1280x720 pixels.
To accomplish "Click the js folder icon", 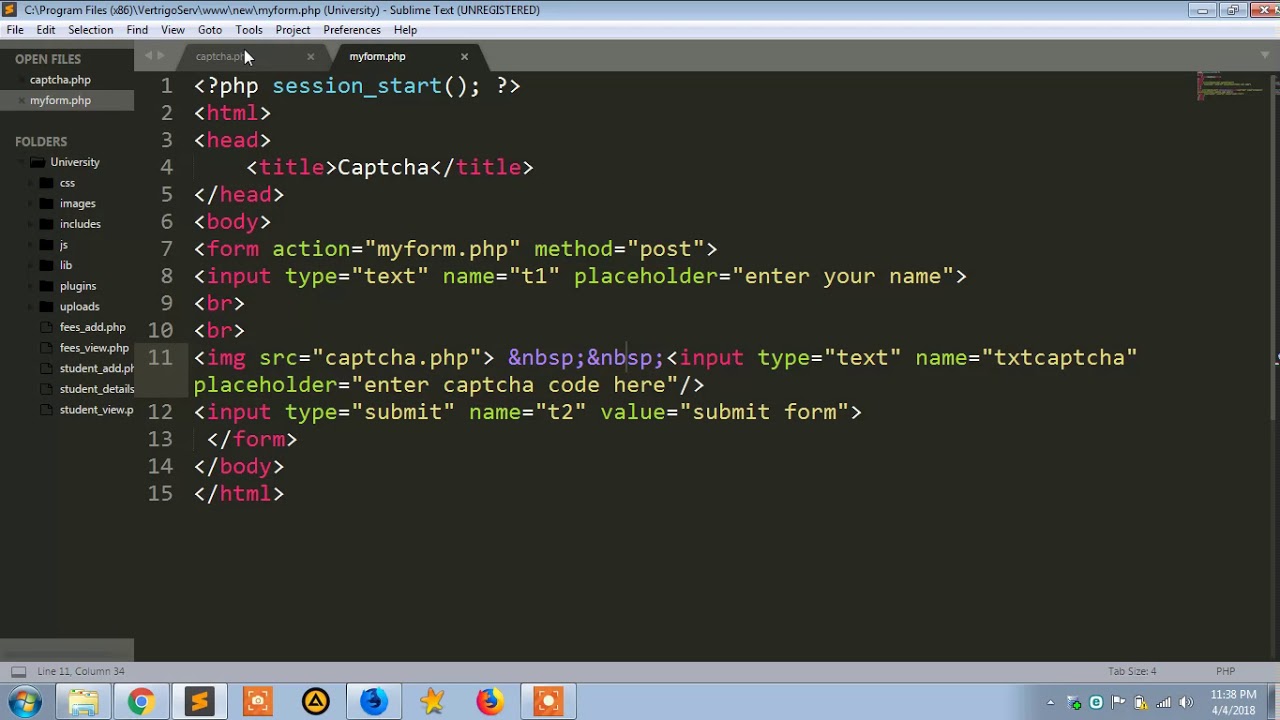I will pyautogui.click(x=46, y=245).
